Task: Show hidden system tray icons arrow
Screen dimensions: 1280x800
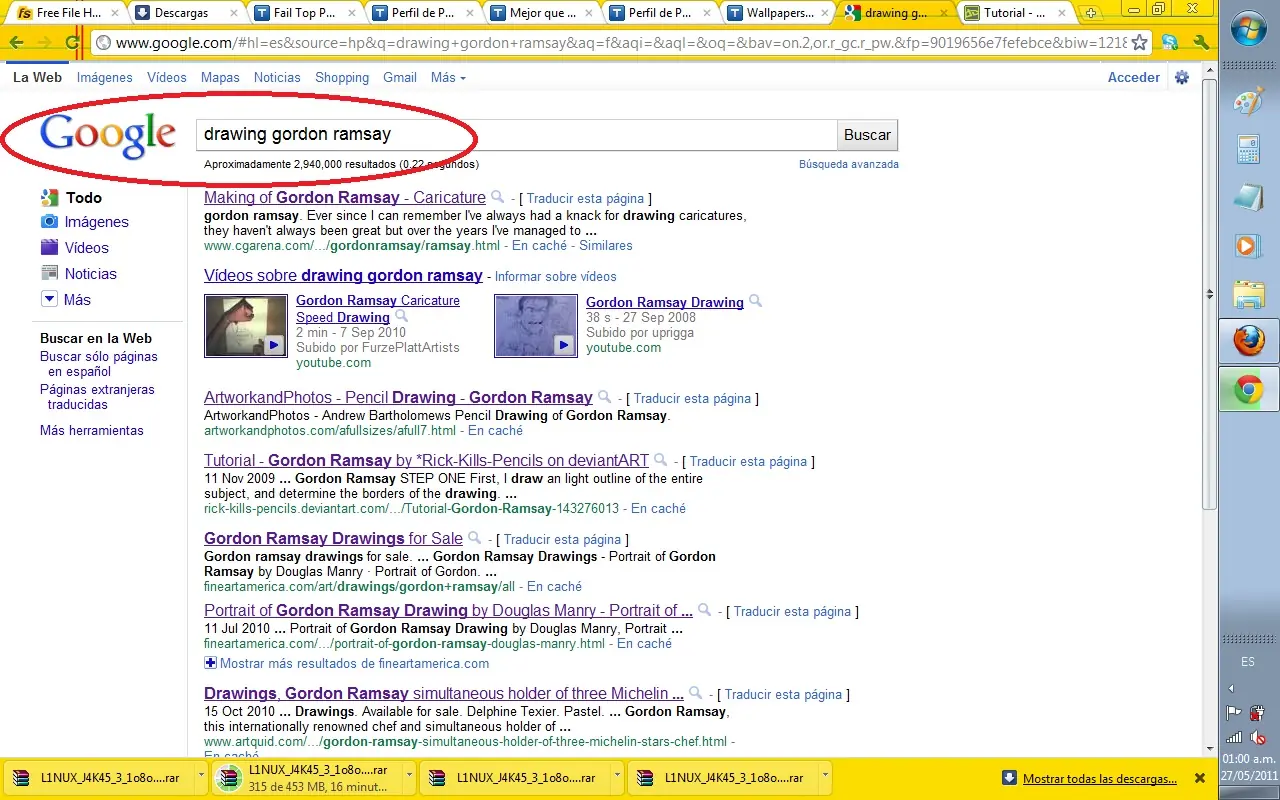Action: [x=1231, y=688]
